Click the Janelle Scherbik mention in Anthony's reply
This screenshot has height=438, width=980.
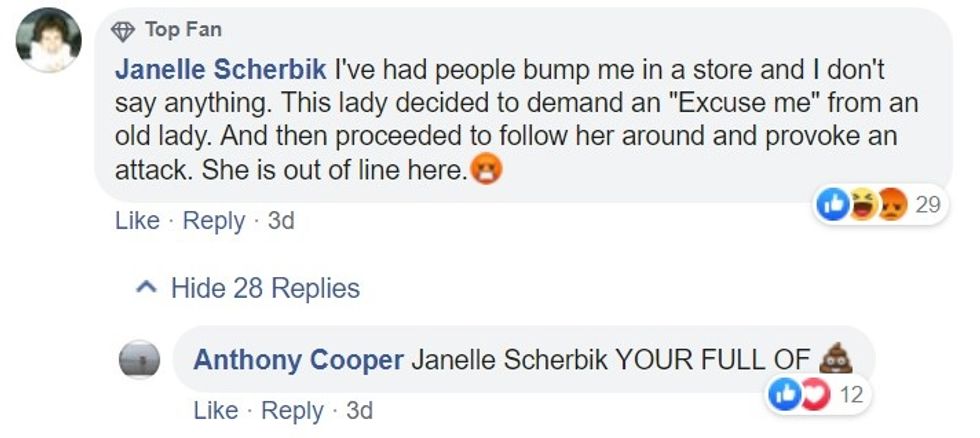[x=508, y=360]
